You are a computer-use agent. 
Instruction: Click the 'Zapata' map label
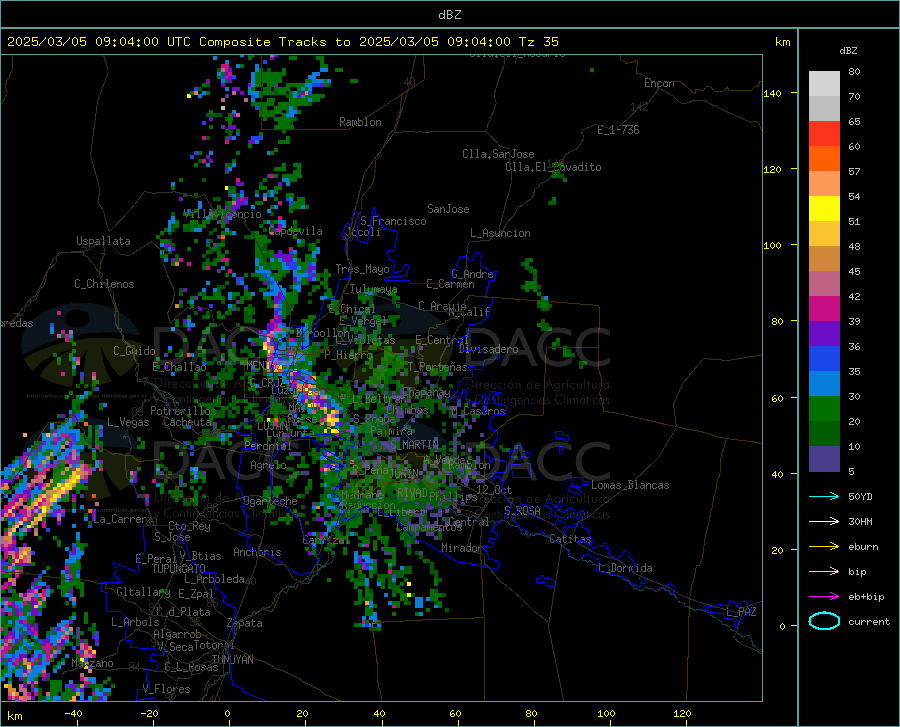245,623
